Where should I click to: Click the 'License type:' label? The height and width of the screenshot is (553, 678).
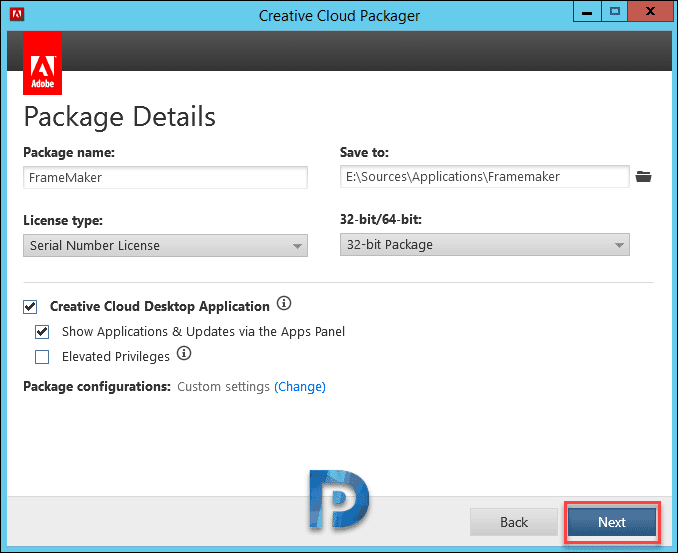[63, 221]
